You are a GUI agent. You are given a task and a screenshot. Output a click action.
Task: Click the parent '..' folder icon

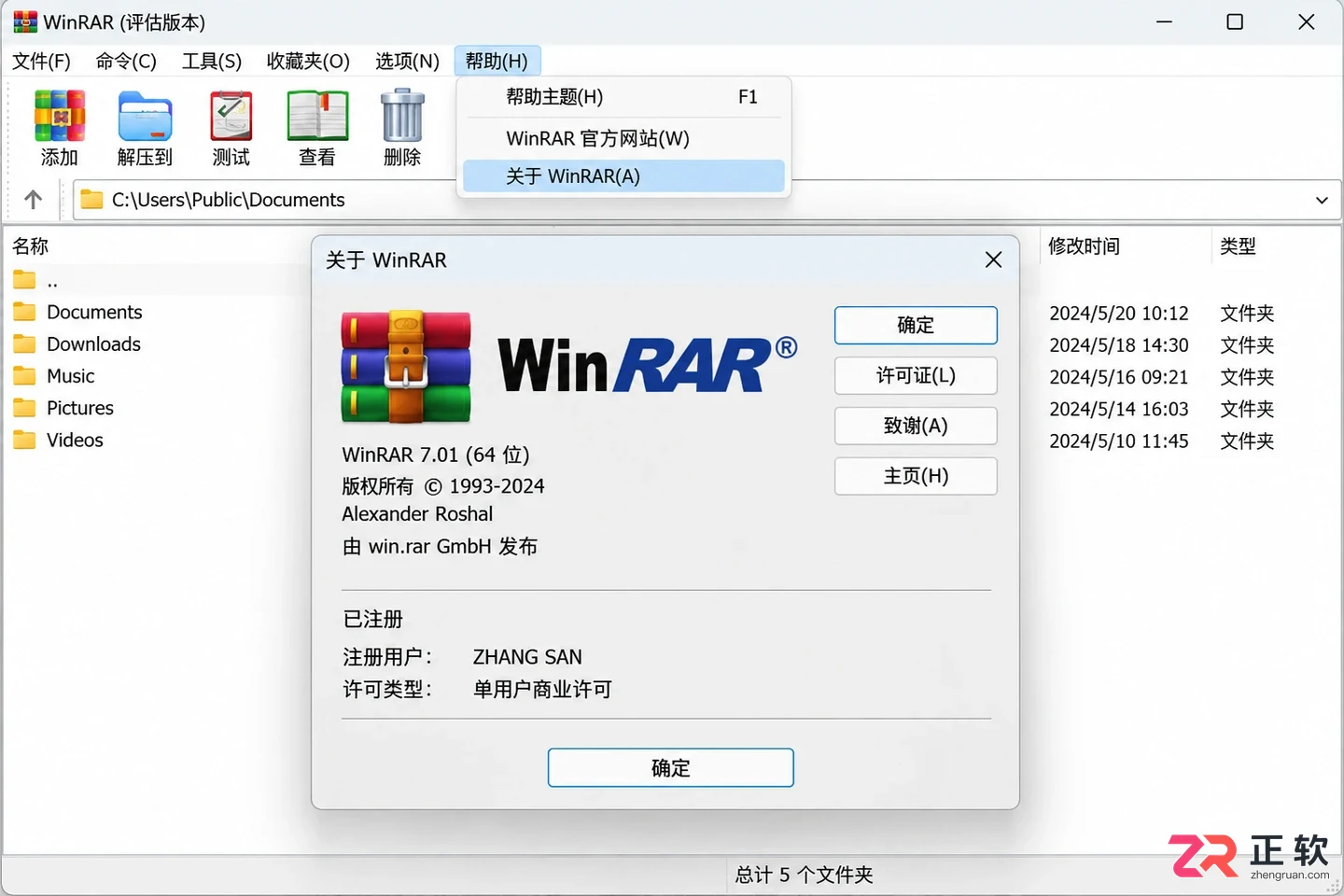coord(24,280)
